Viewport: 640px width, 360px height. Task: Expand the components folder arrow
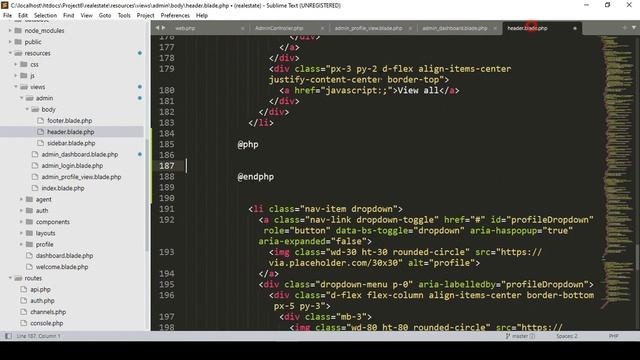pyautogui.click(x=22, y=222)
